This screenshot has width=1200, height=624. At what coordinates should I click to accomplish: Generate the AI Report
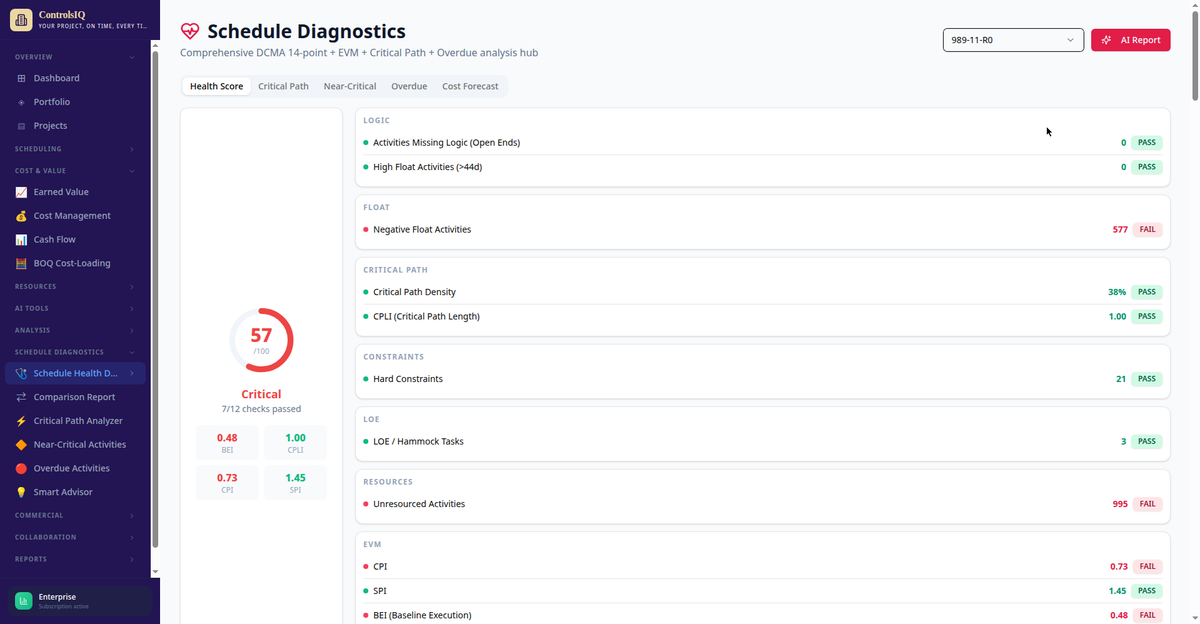tap(1131, 40)
